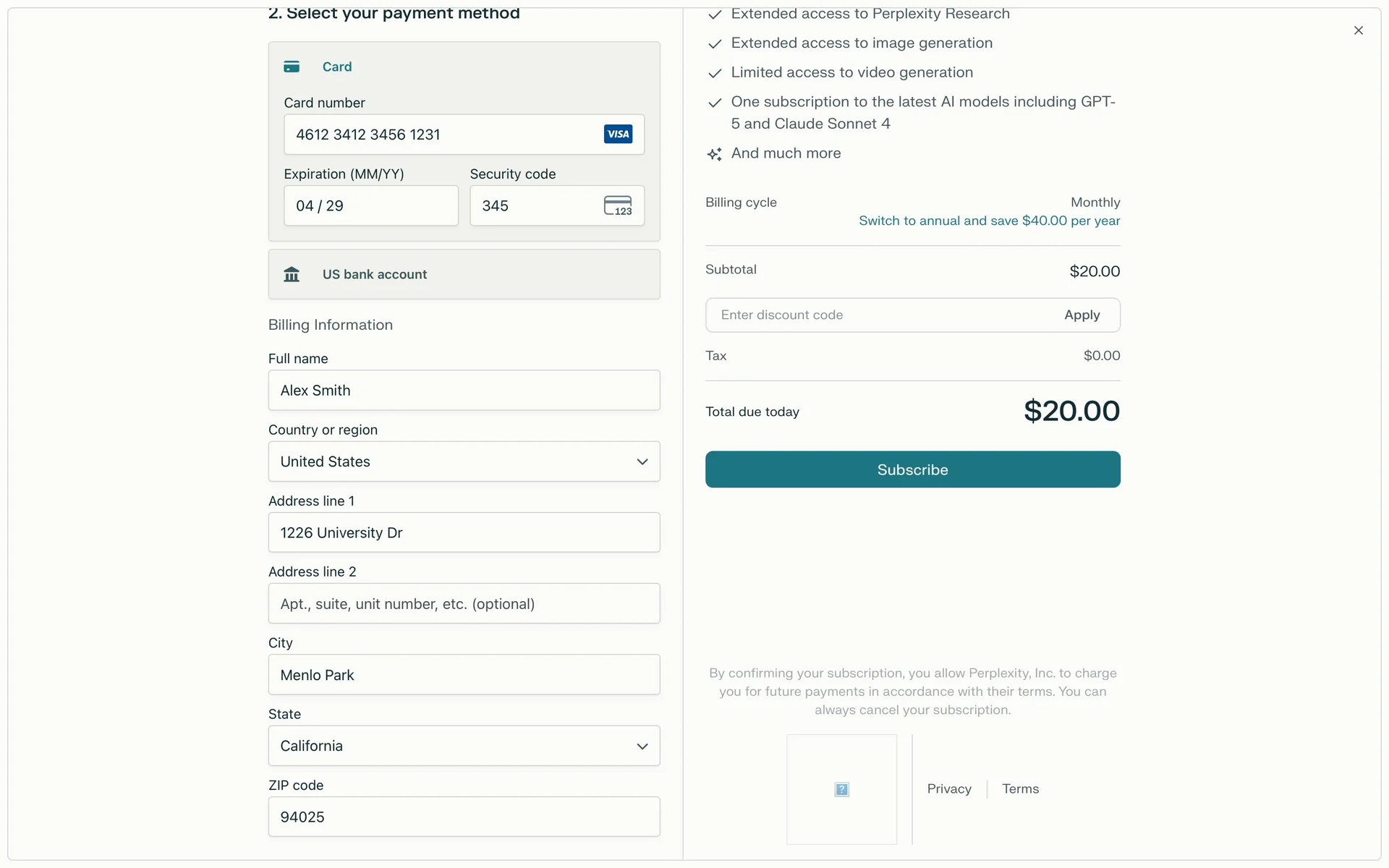Click the broken image placeholder icon
The width and height of the screenshot is (1389, 868).
coord(841,789)
